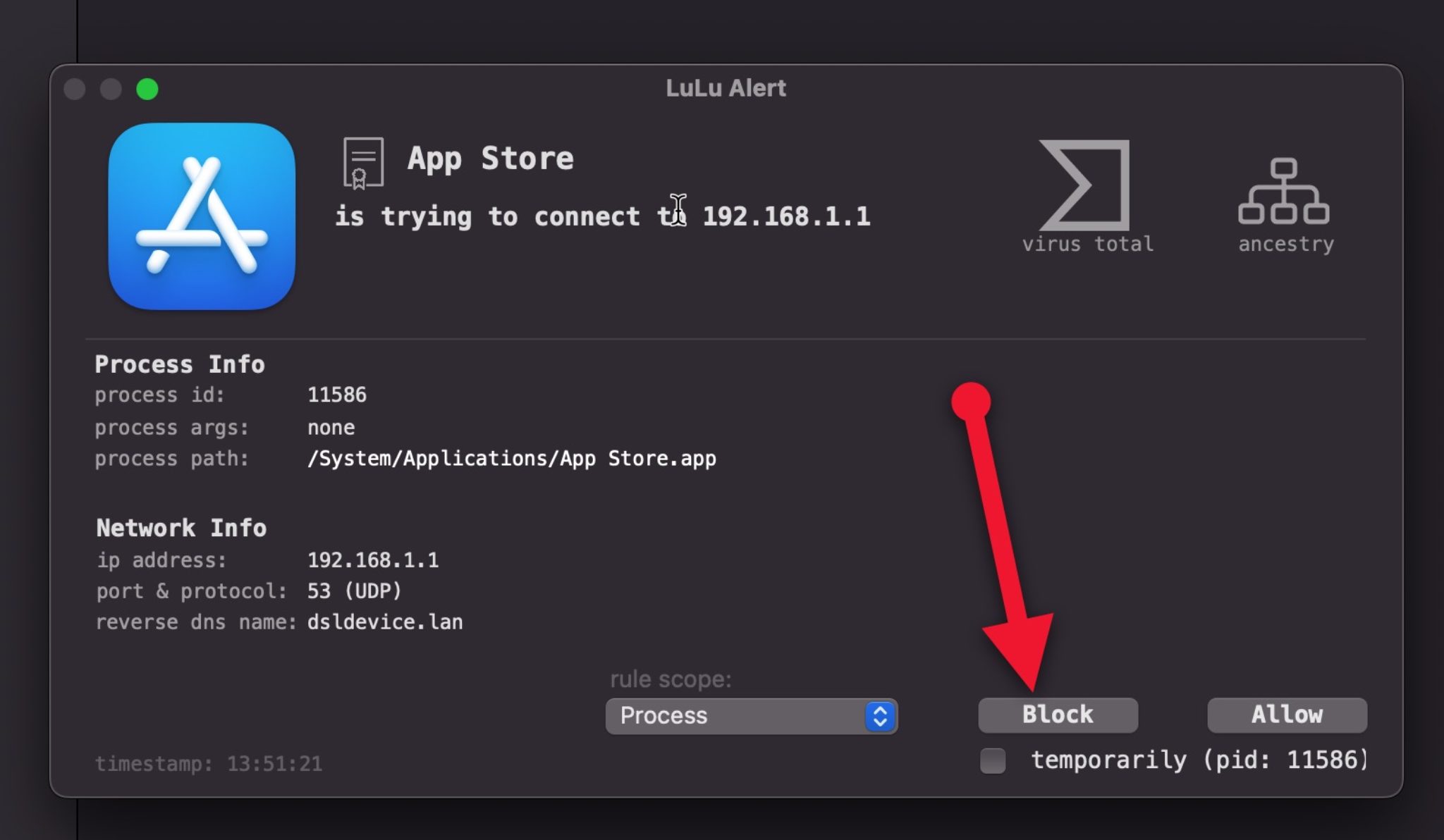The width and height of the screenshot is (1444, 840).
Task: Show the process ancestry tree icon
Action: 1284,190
